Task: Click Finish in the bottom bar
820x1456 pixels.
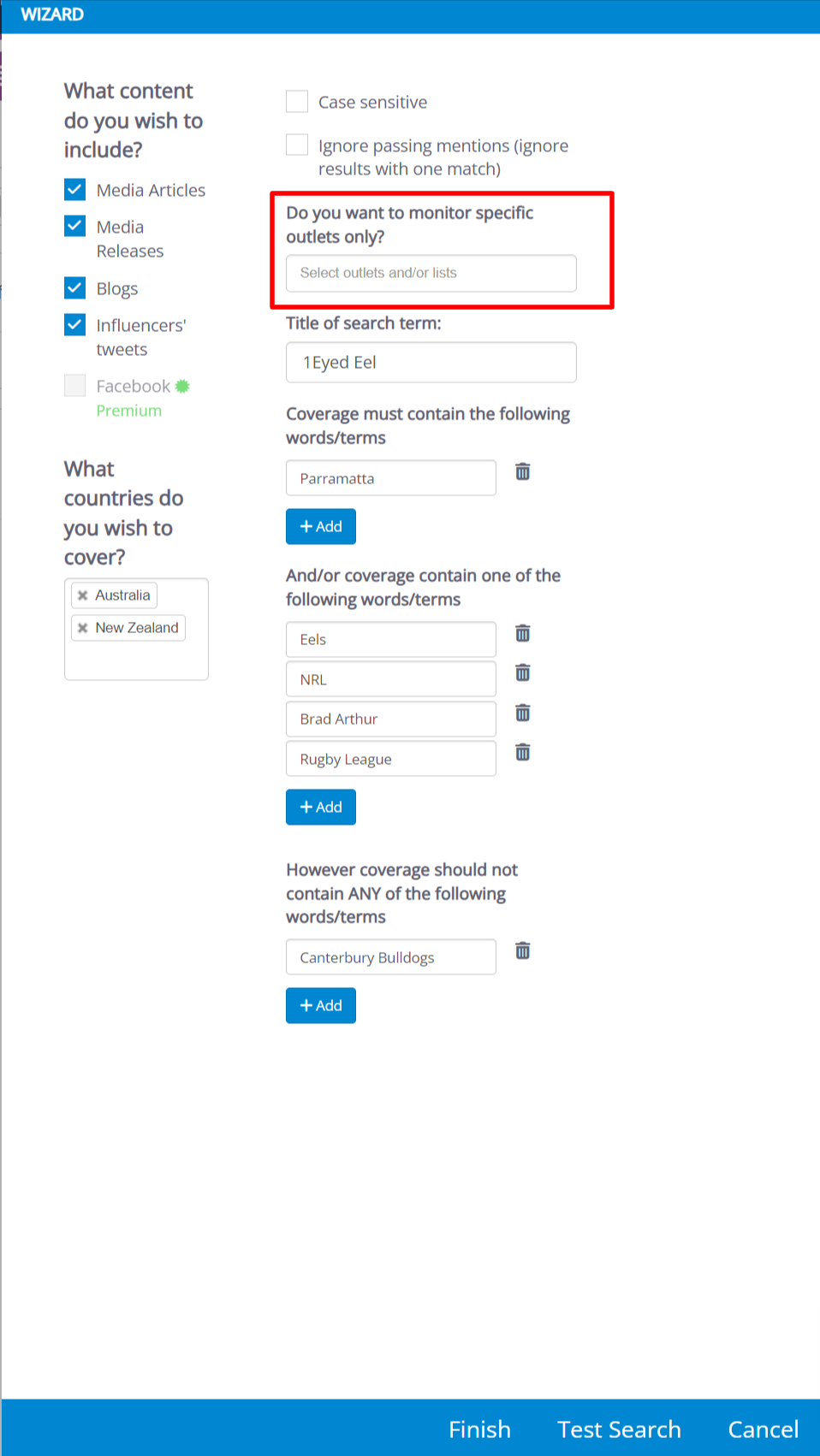Action: coord(479,1429)
